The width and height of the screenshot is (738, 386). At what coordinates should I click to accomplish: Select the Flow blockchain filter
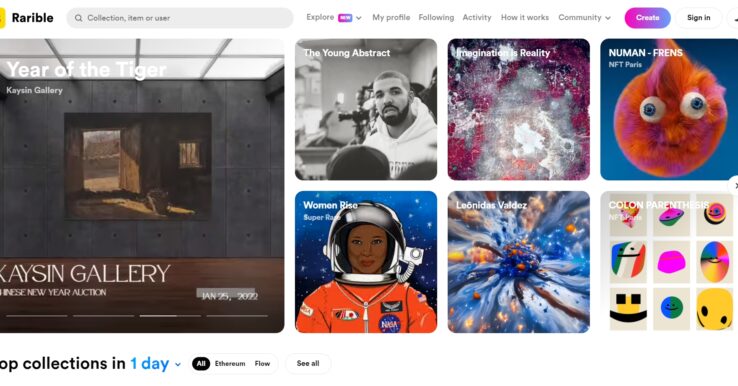[262, 363]
